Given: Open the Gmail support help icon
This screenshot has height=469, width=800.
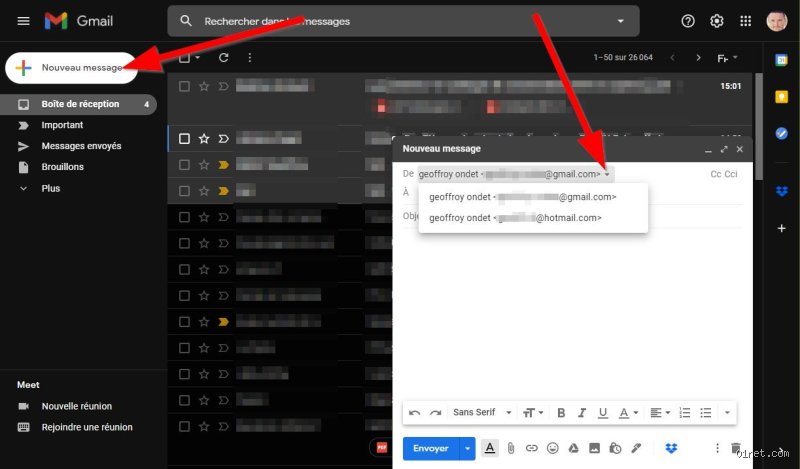Looking at the screenshot, I should [x=688, y=21].
